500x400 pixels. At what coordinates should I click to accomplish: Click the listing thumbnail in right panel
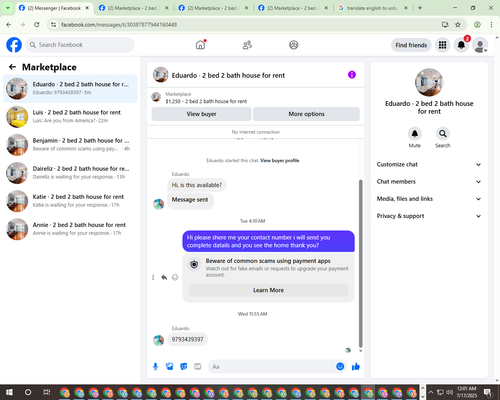tap(429, 82)
